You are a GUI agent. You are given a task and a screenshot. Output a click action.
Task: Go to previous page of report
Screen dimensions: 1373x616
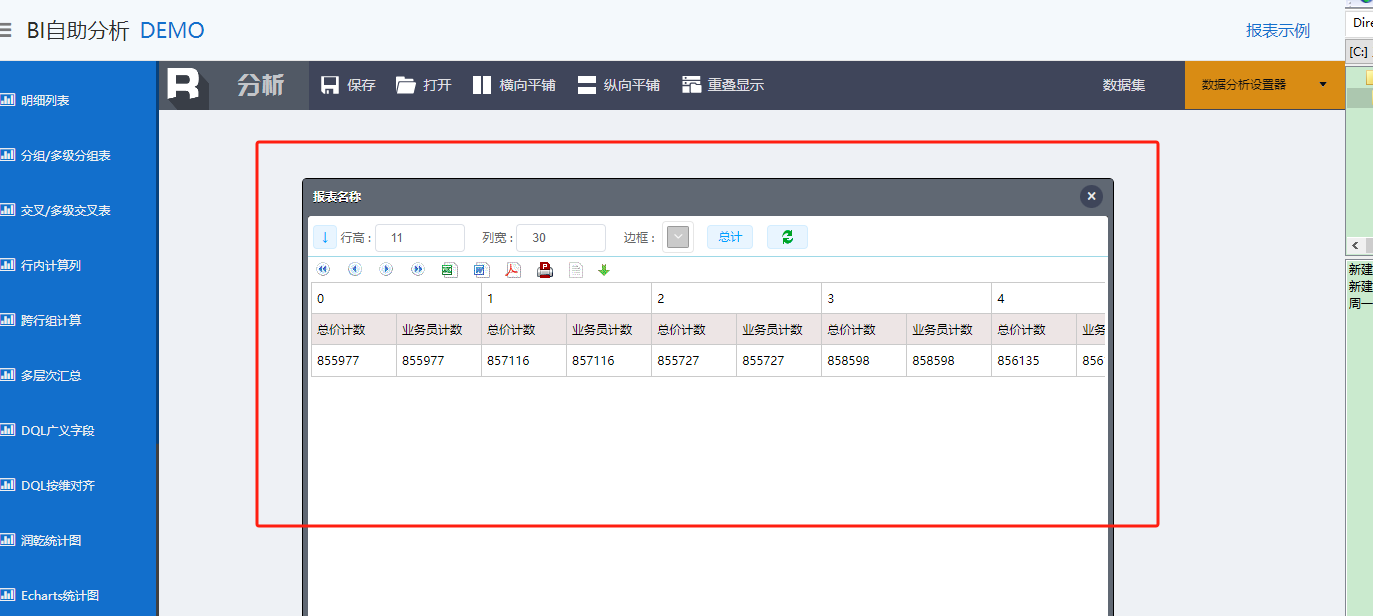point(355,270)
